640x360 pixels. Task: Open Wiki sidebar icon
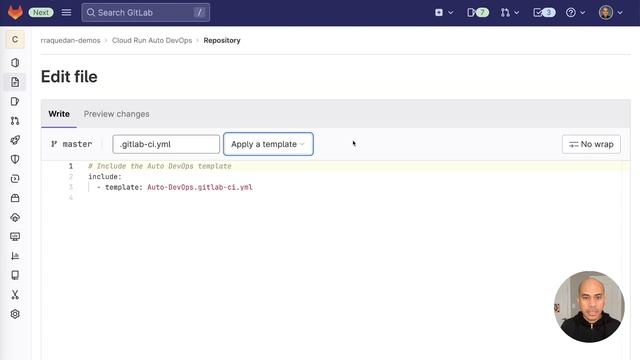tap(15, 275)
